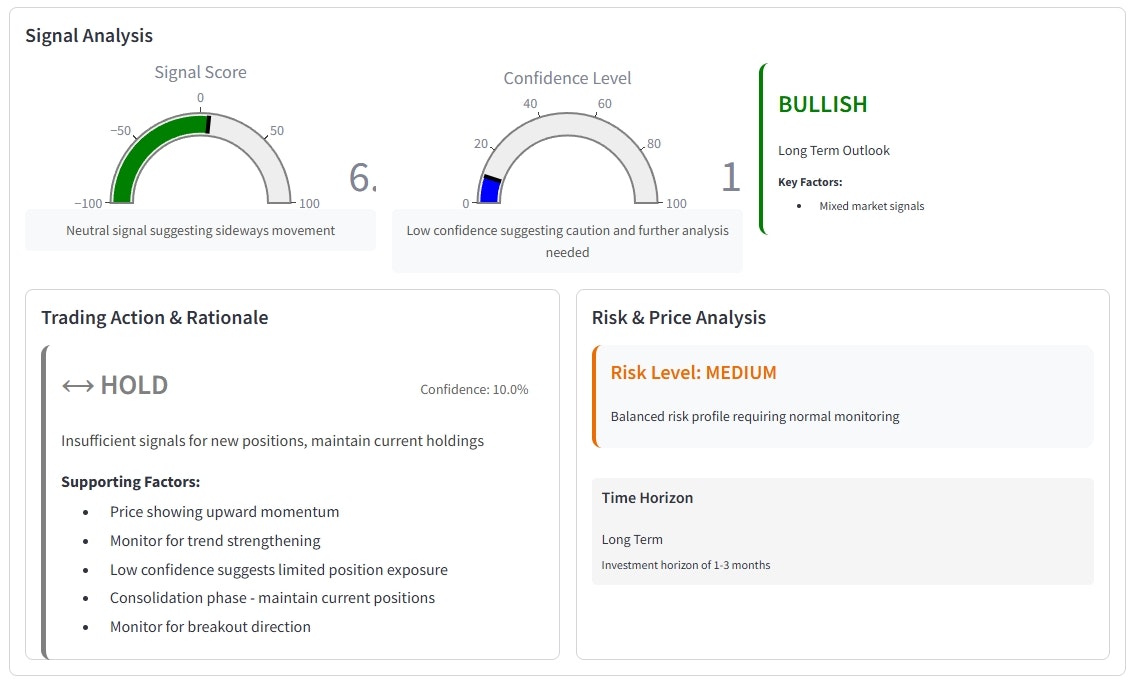
Task: Click the Signal Score gauge title
Action: coord(201,72)
